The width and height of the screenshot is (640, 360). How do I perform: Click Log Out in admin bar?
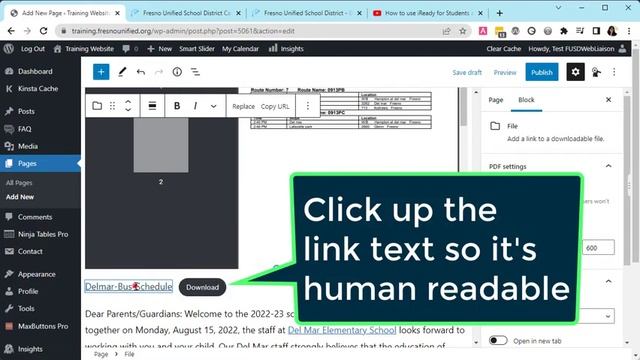coord(33,49)
